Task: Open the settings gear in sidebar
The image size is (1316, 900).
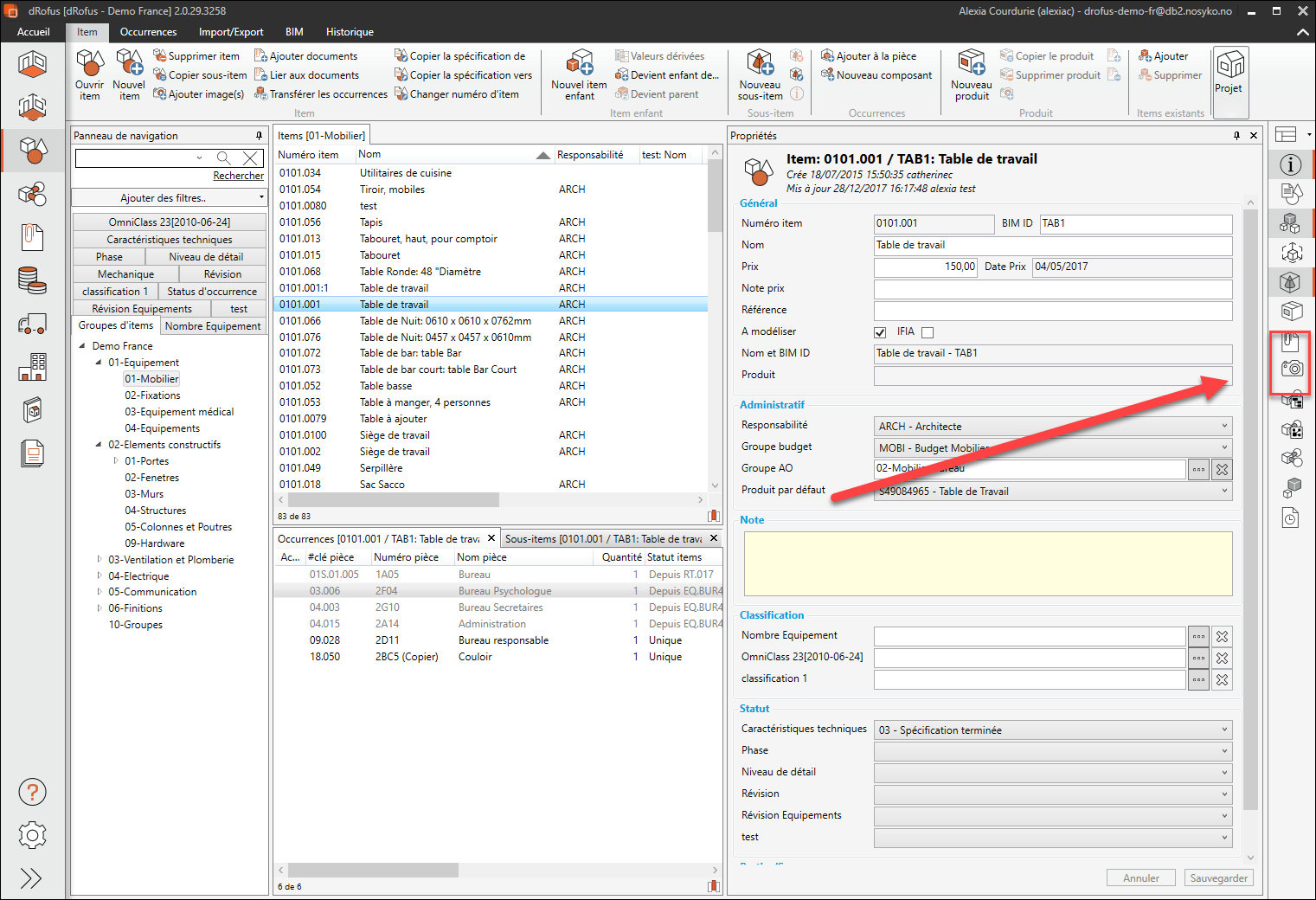Action: click(x=32, y=835)
